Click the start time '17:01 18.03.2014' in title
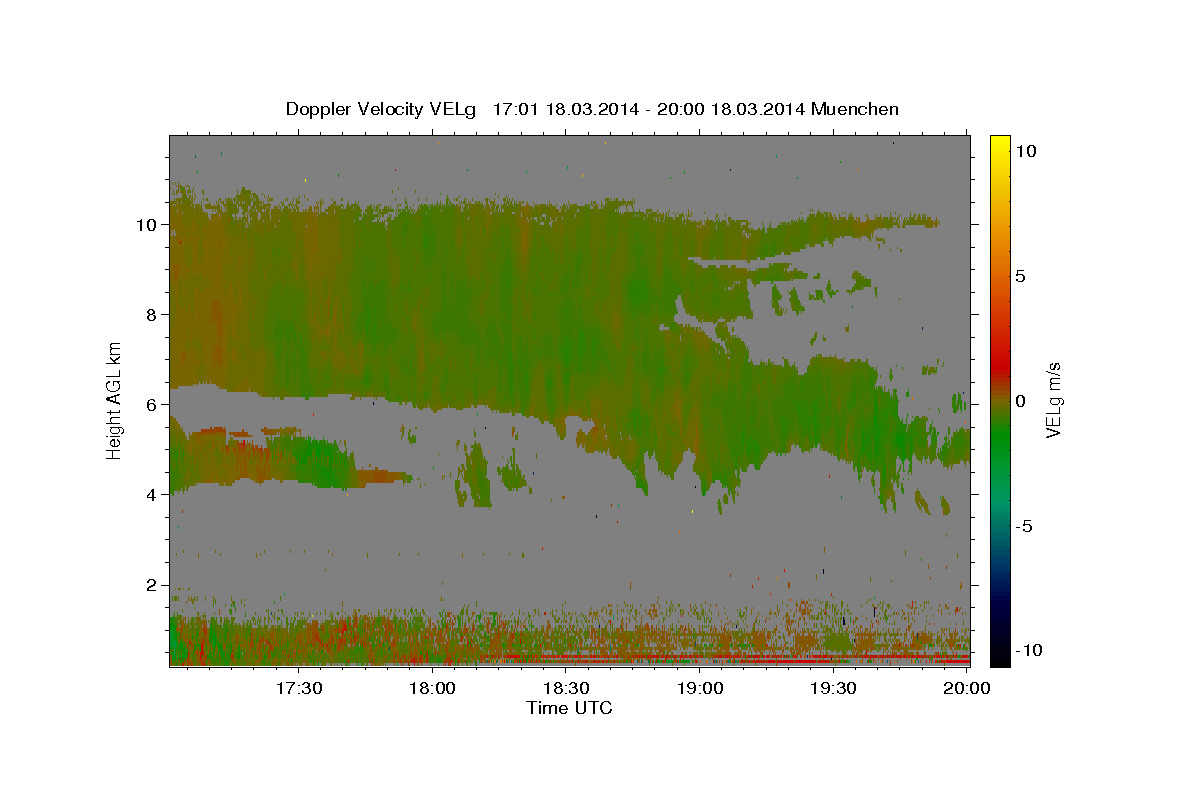Viewport: 1200px width, 800px height. tap(564, 109)
